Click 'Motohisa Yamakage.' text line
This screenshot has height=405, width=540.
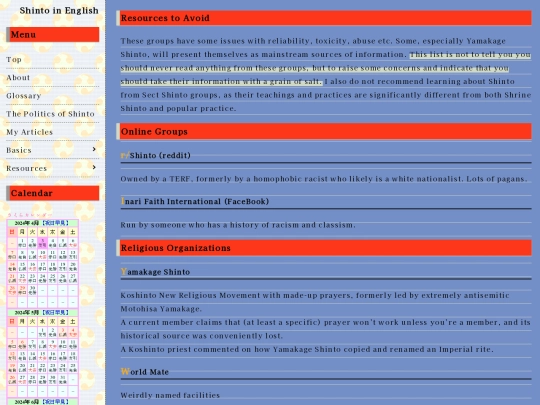coord(161,309)
